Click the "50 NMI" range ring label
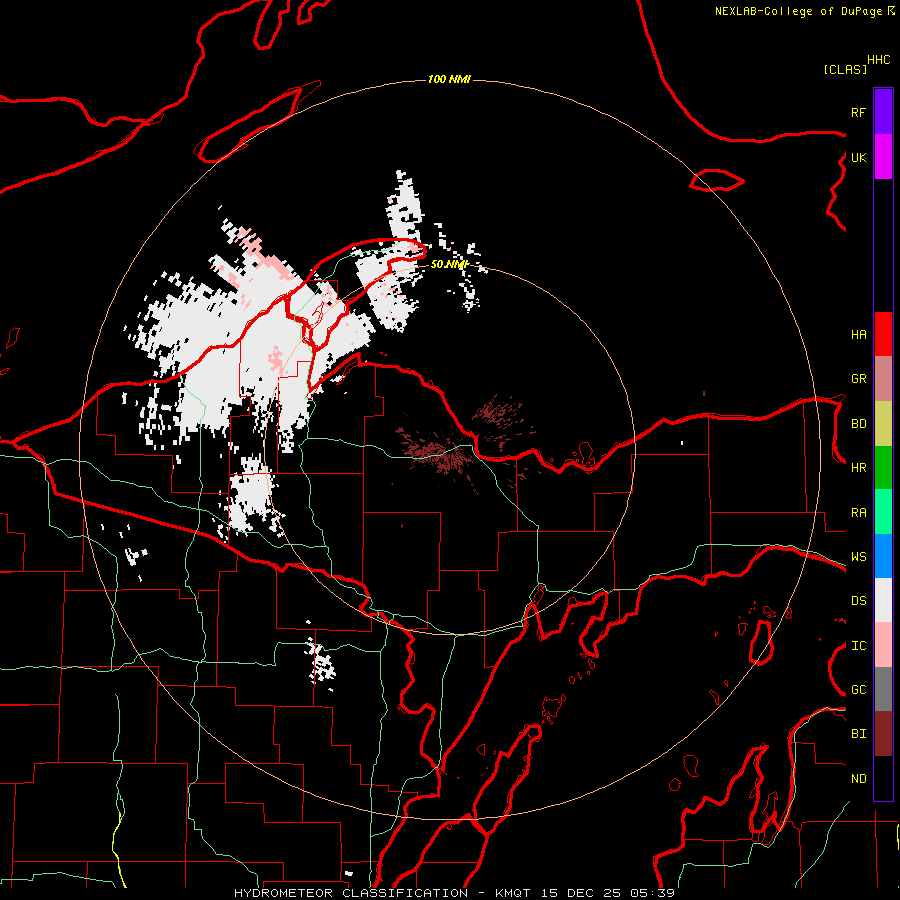 click(x=449, y=264)
